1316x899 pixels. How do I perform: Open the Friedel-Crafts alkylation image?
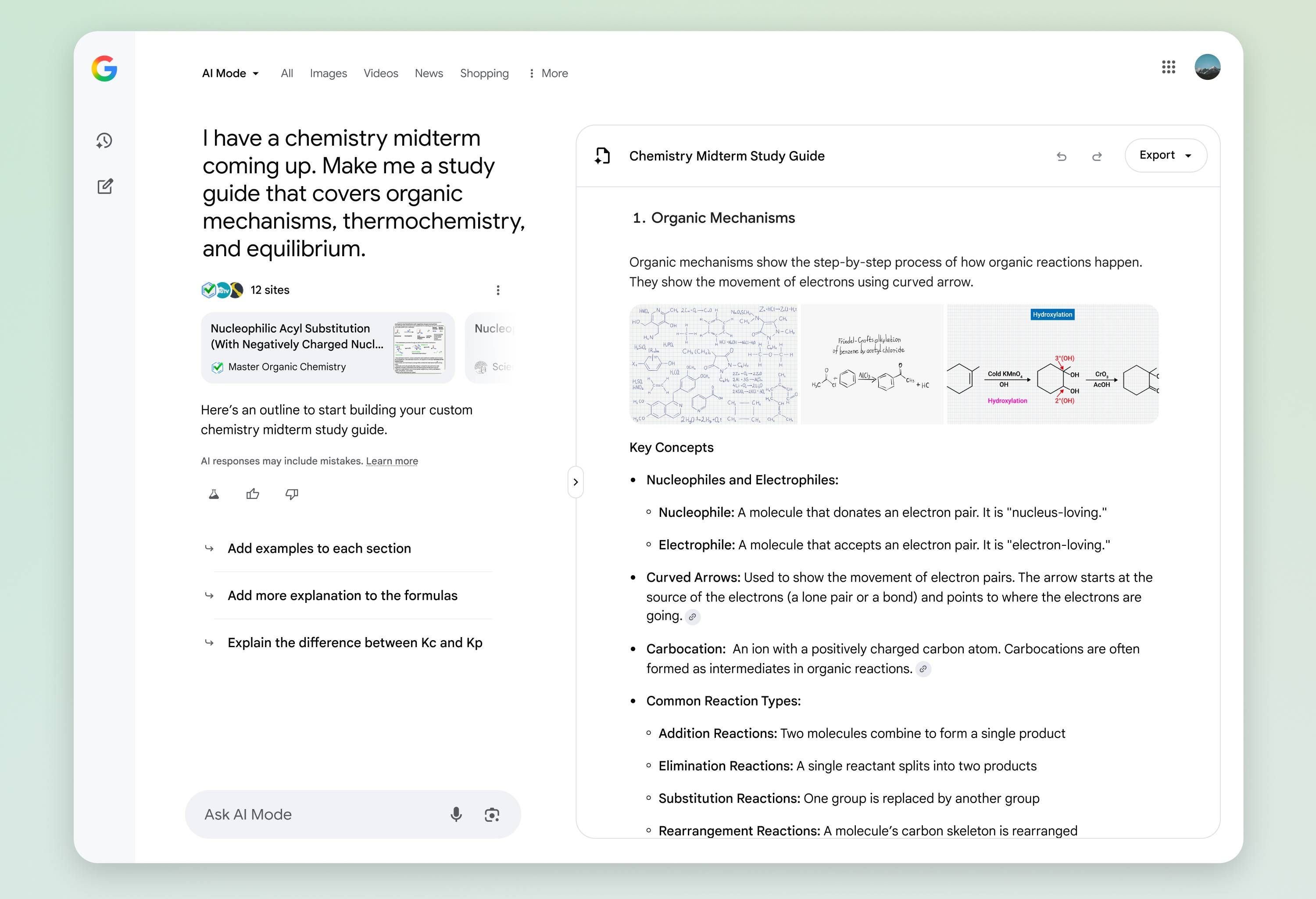[x=872, y=364]
